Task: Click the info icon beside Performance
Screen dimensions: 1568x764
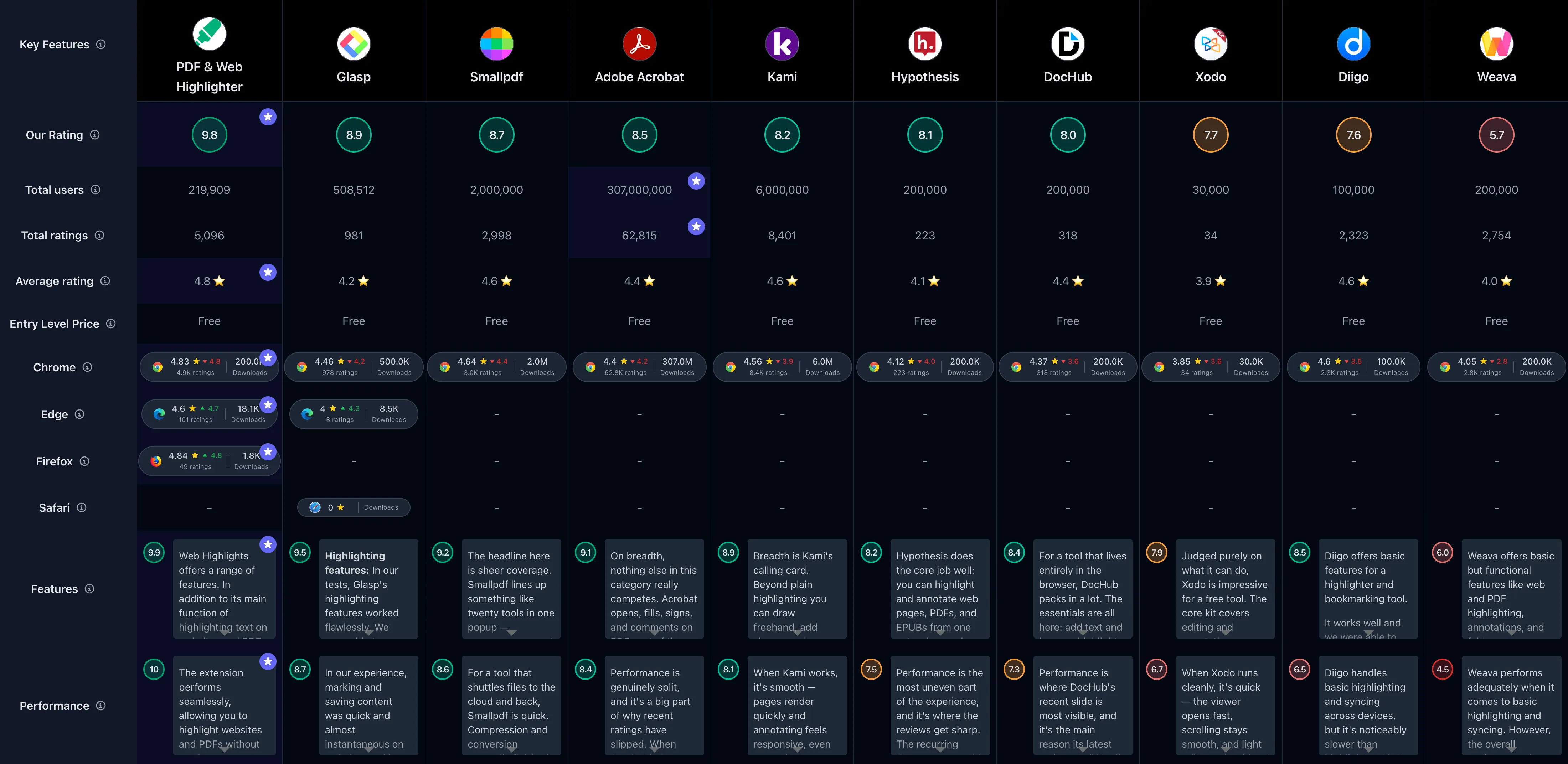Action: pos(101,706)
